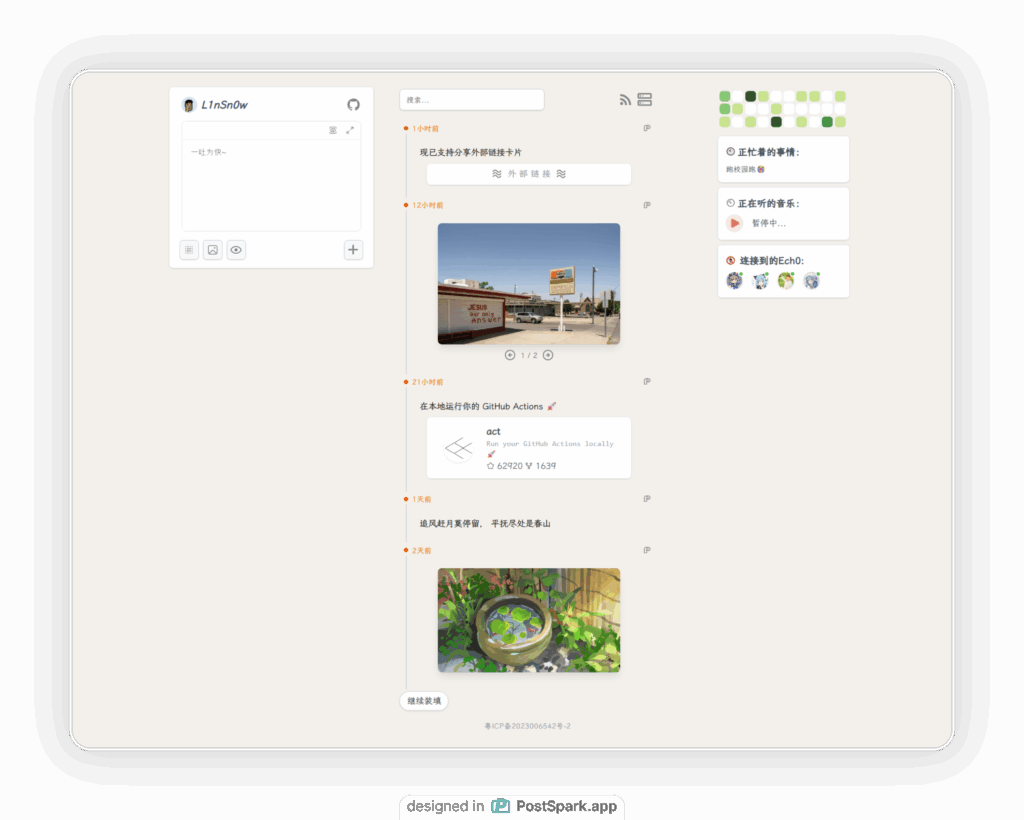Play the paused music
The image size is (1024, 820).
pos(735,224)
